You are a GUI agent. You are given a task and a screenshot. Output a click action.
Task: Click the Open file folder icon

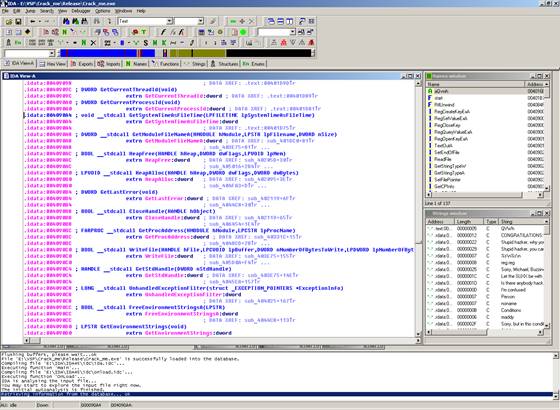(9, 22)
